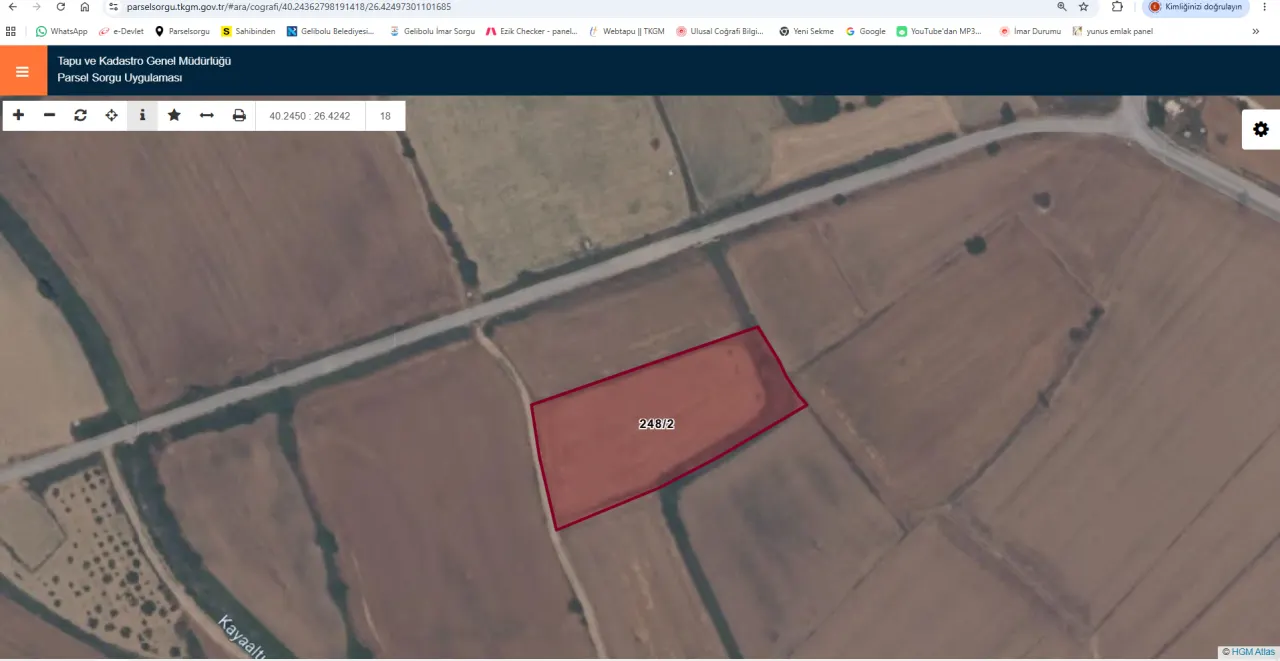Bookmark this page with star icon

1083,7
